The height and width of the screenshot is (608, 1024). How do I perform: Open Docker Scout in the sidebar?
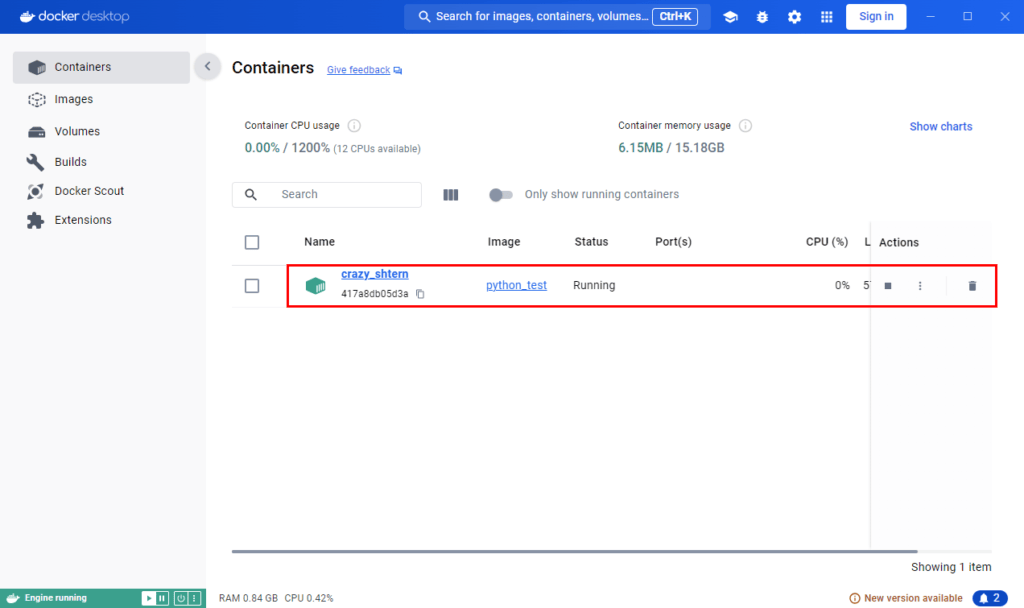click(x=89, y=191)
